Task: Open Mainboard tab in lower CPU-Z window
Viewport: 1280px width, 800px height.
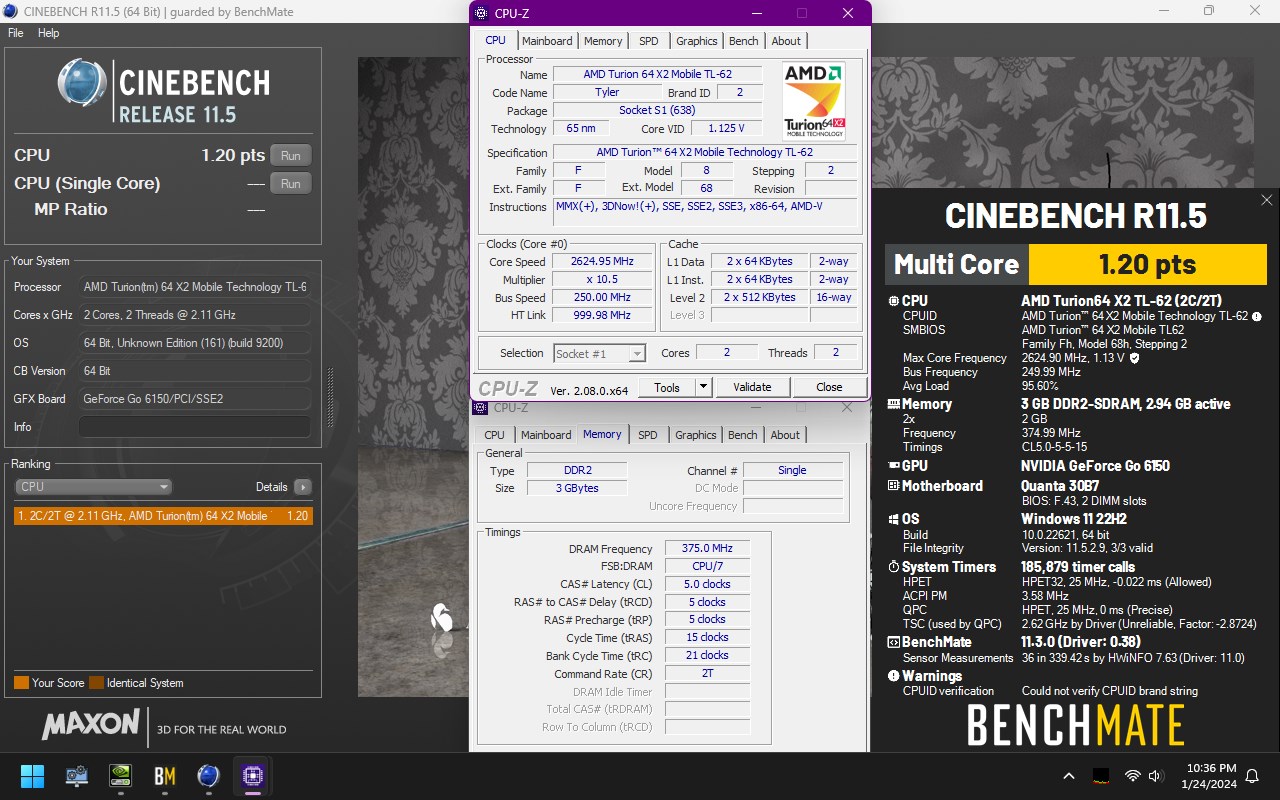Action: [x=546, y=435]
